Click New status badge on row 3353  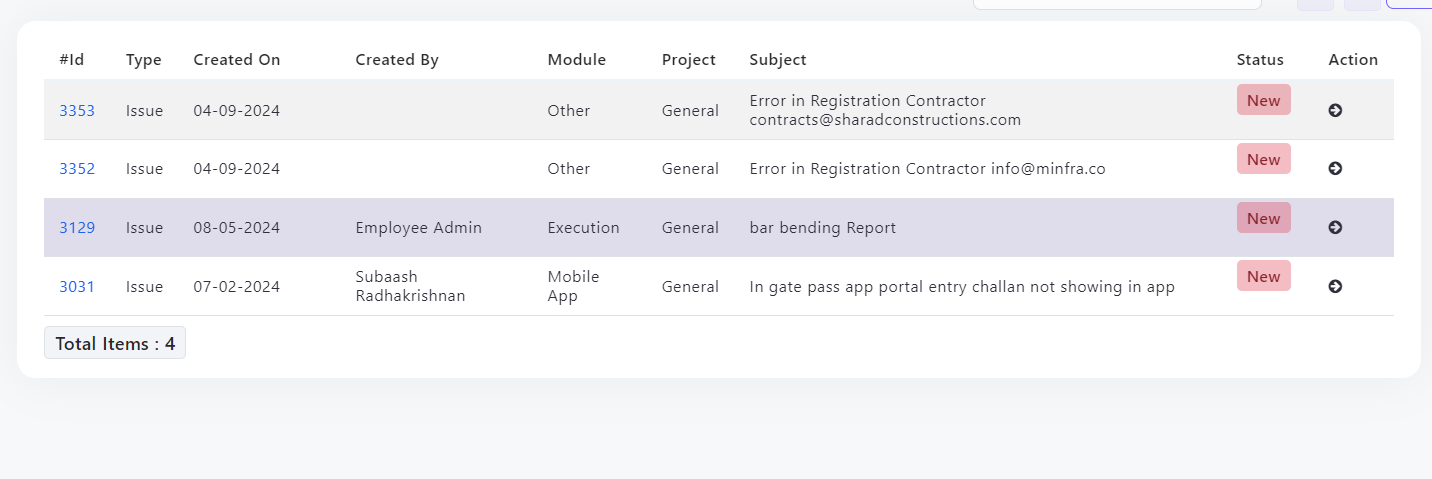click(1263, 100)
